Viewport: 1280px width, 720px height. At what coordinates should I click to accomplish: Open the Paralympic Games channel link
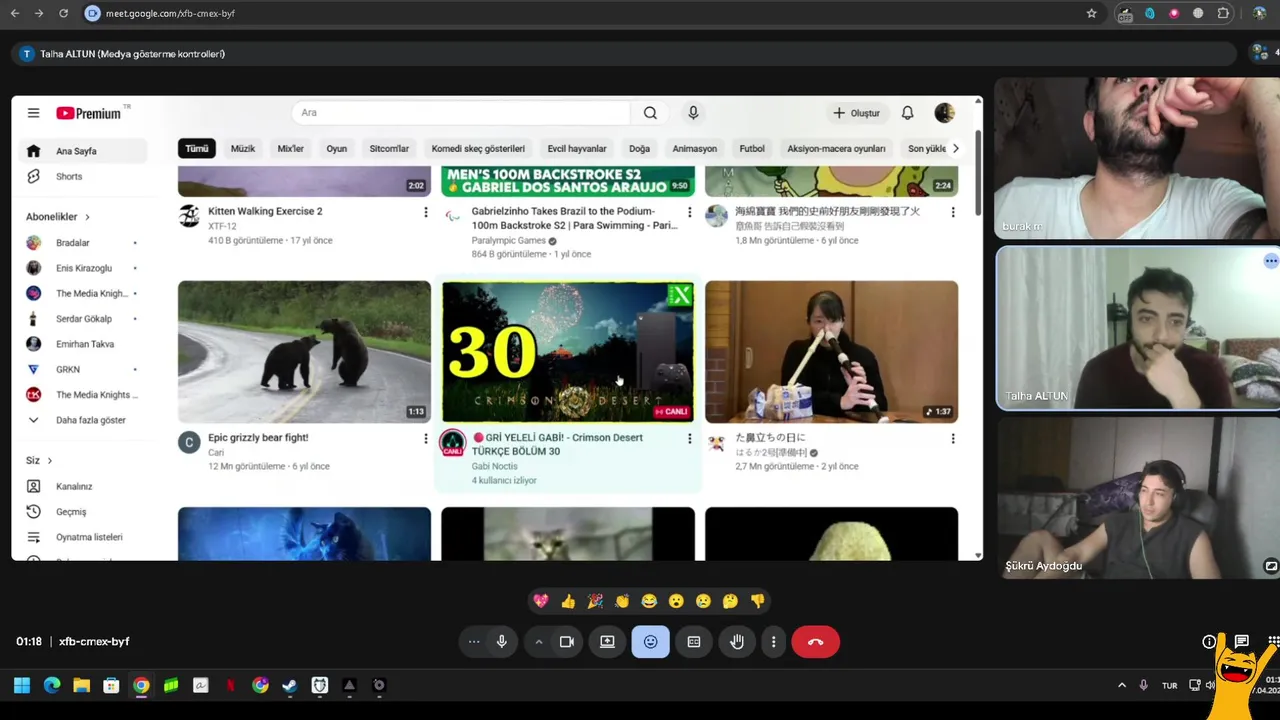[x=508, y=240]
